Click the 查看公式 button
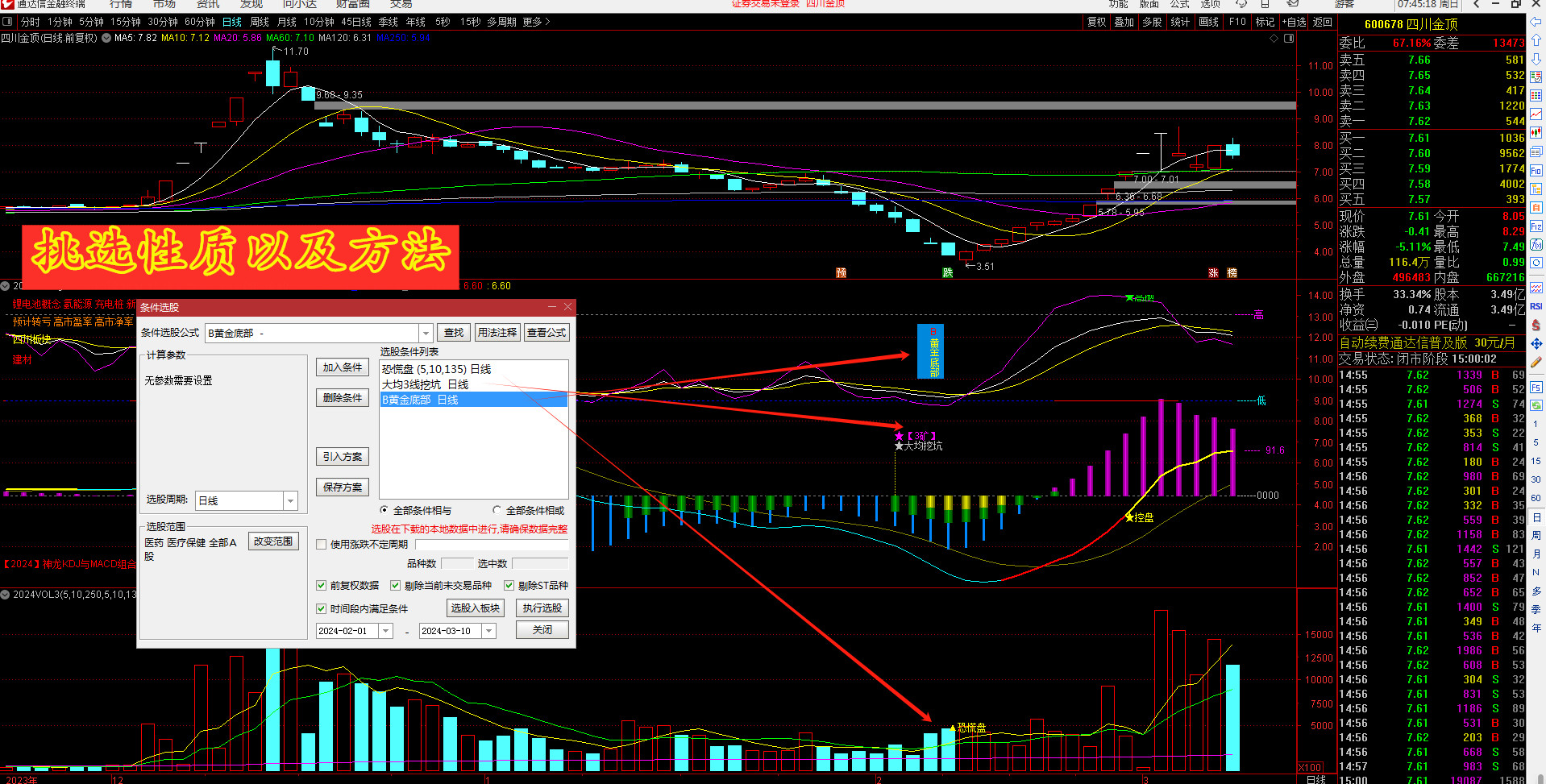Image resolution: width=1546 pixels, height=784 pixels. [x=547, y=333]
